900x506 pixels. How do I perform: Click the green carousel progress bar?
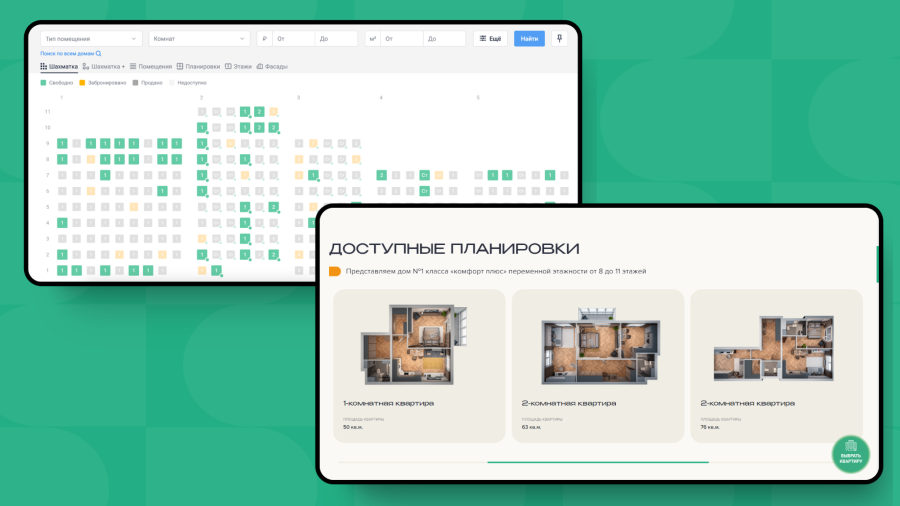[x=598, y=462]
